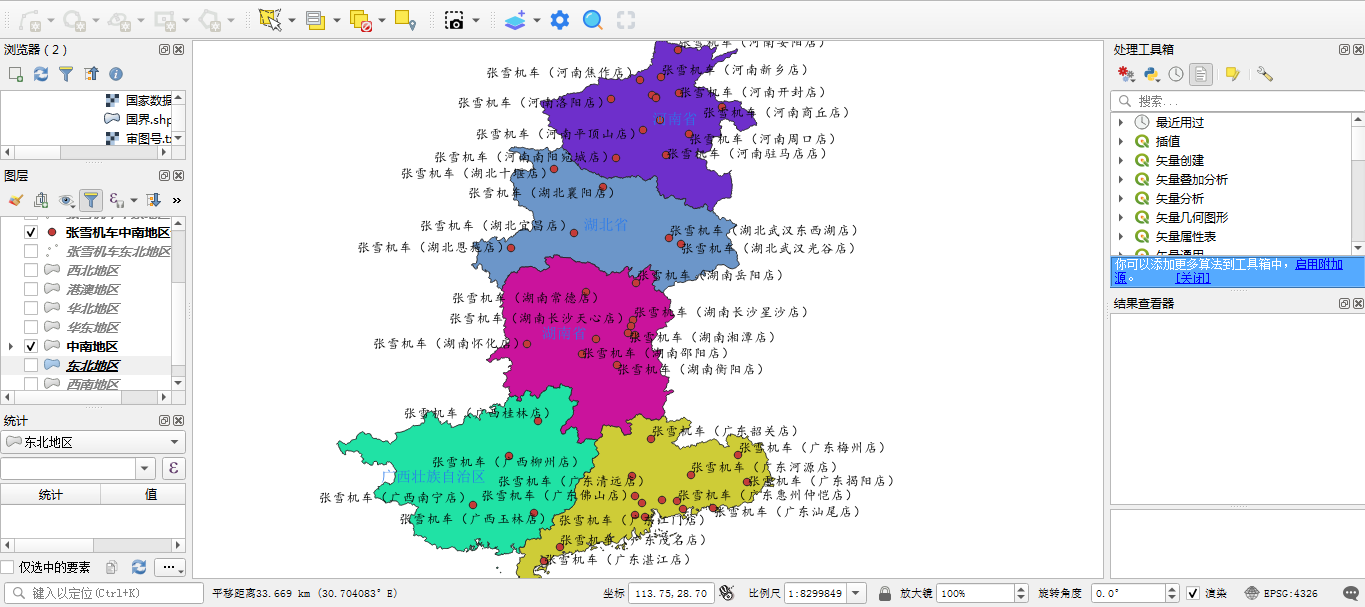The image size is (1365, 607).
Task: Click the coordinate field 113.75, 28.70
Action: pyautogui.click(x=672, y=593)
